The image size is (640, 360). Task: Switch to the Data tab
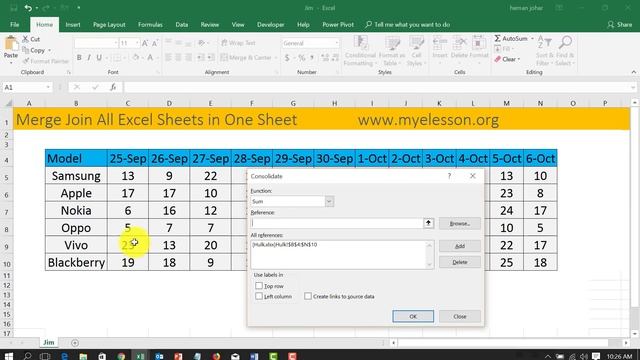click(182, 24)
